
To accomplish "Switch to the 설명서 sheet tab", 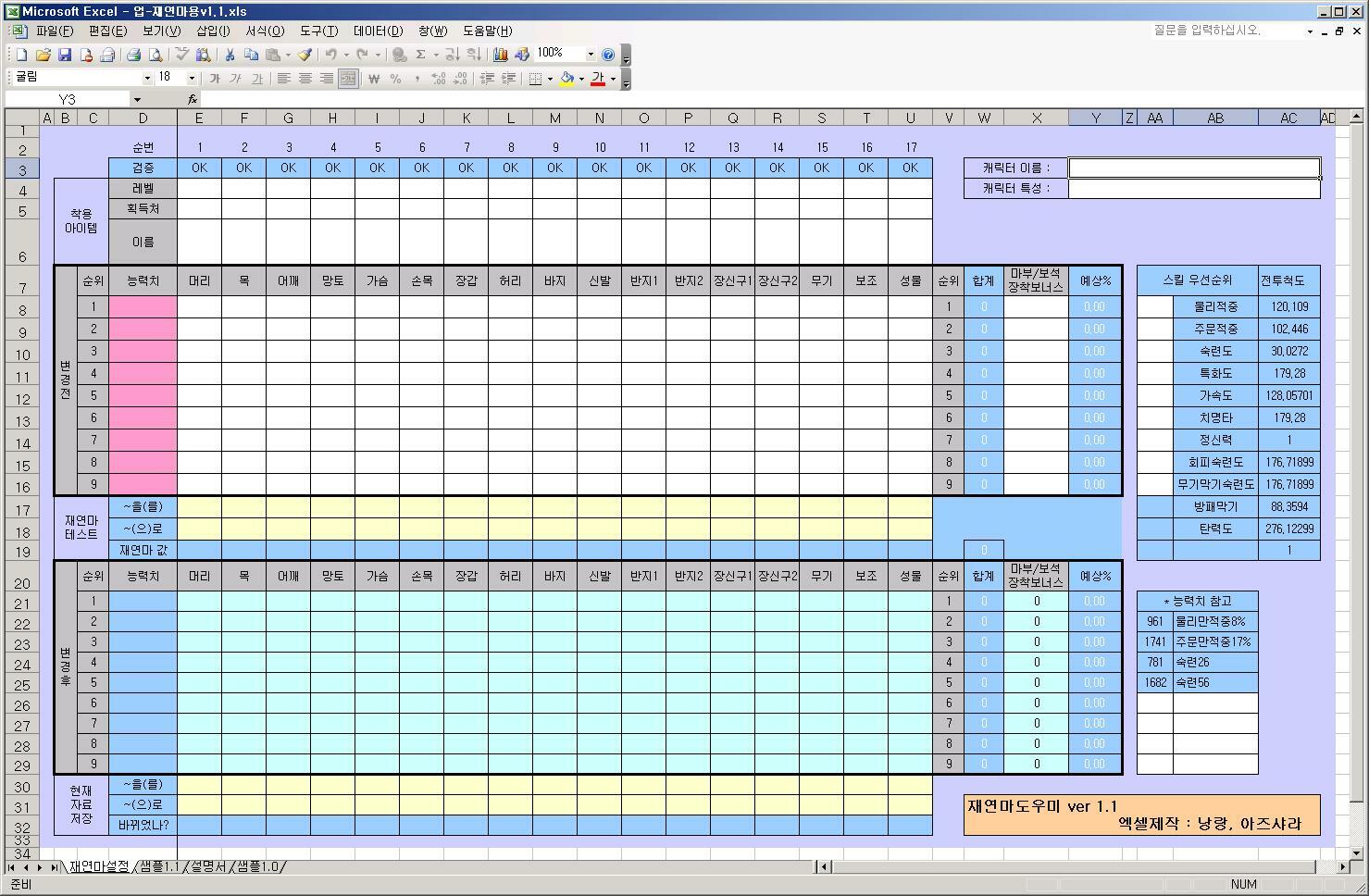I will pyautogui.click(x=207, y=867).
